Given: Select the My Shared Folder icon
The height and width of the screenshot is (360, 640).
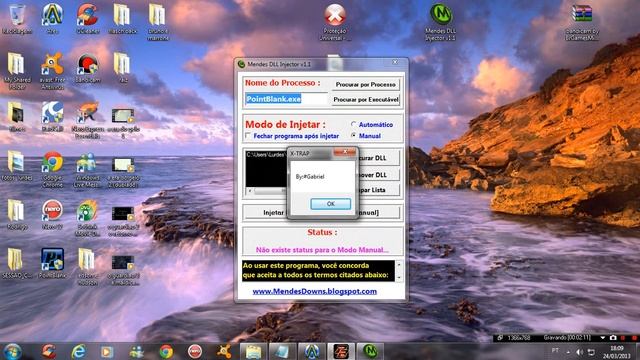Looking at the screenshot, I should (16, 71).
